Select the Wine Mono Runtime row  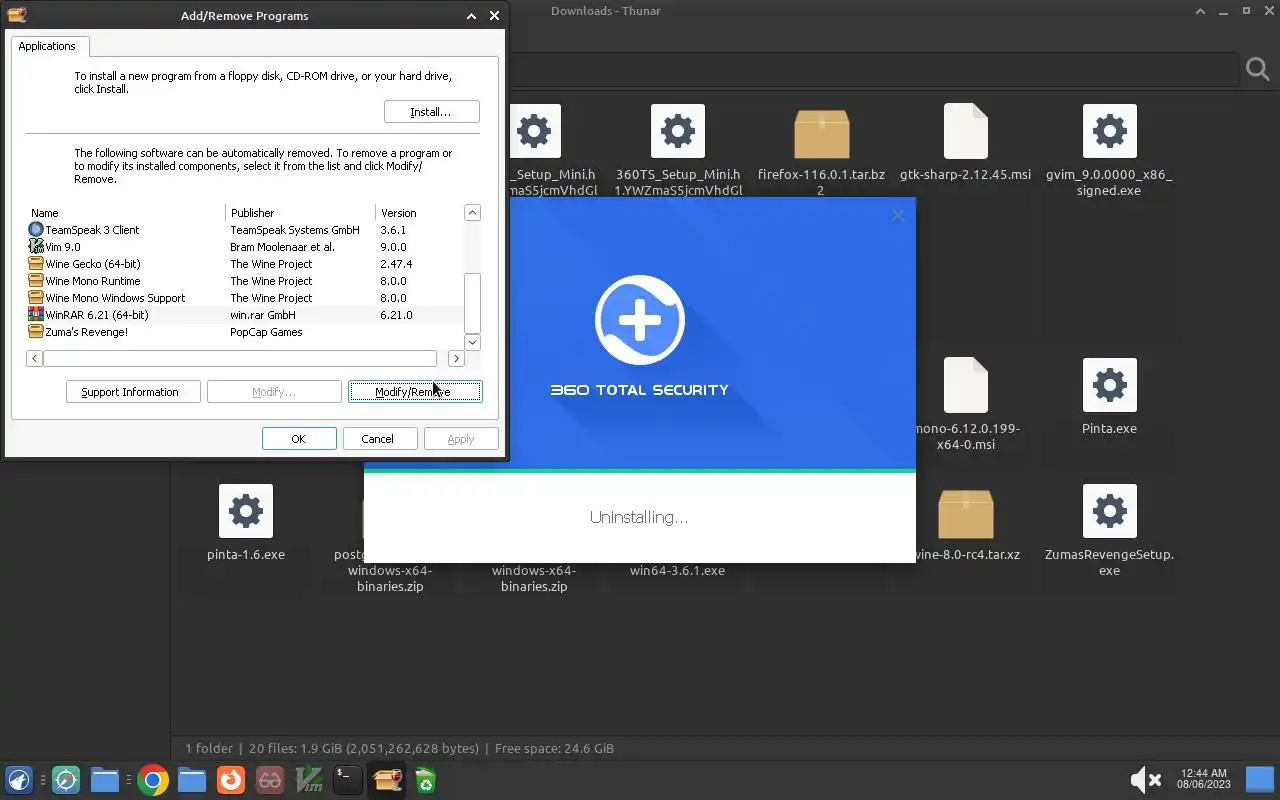point(245,281)
